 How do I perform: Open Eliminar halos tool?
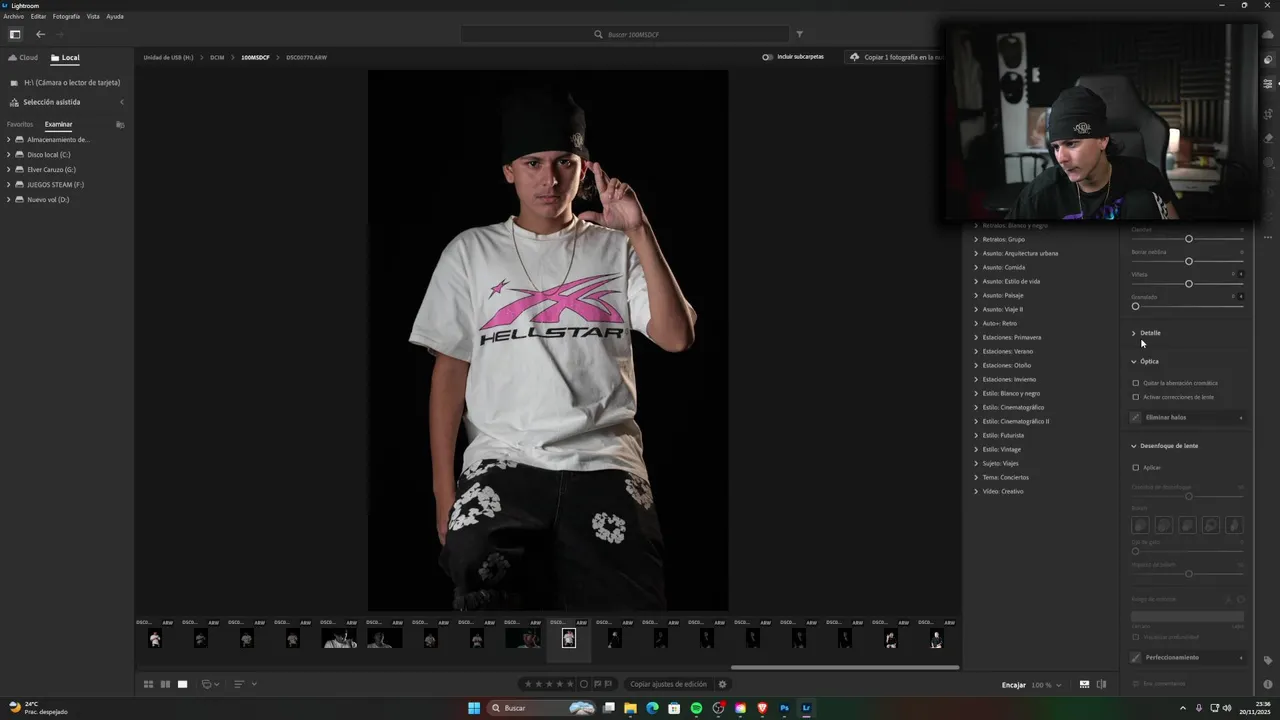[x=1187, y=417]
